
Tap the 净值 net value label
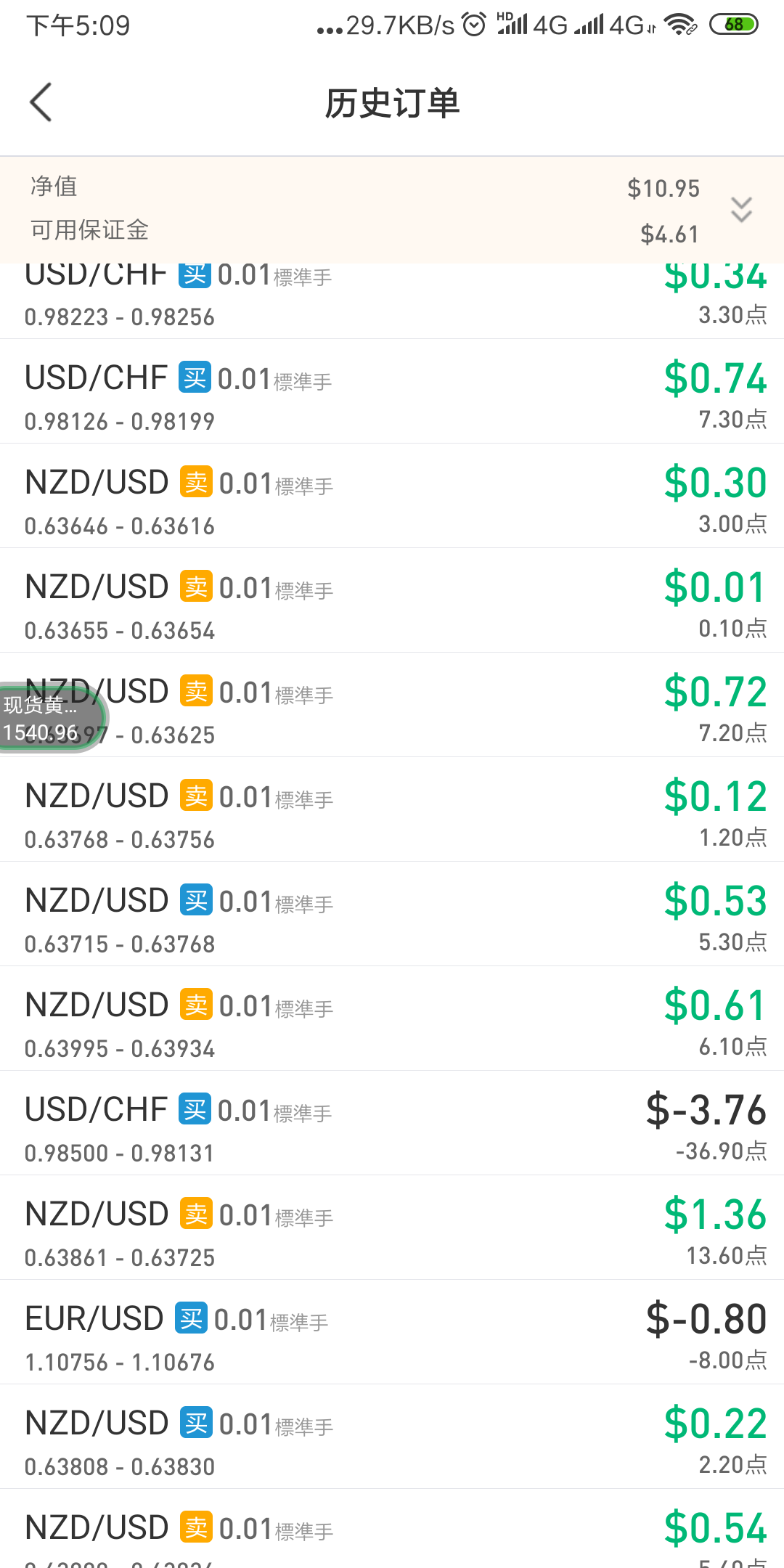point(54,187)
